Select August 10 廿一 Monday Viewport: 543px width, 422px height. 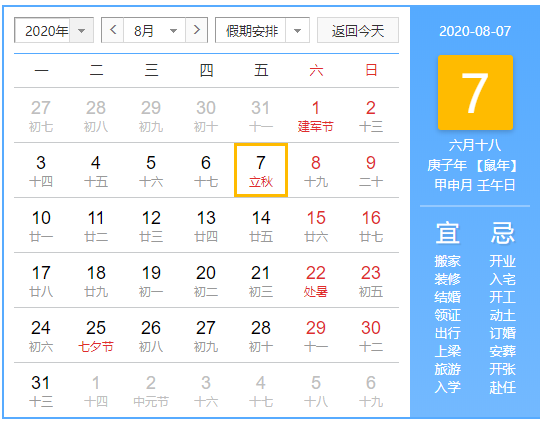click(41, 226)
